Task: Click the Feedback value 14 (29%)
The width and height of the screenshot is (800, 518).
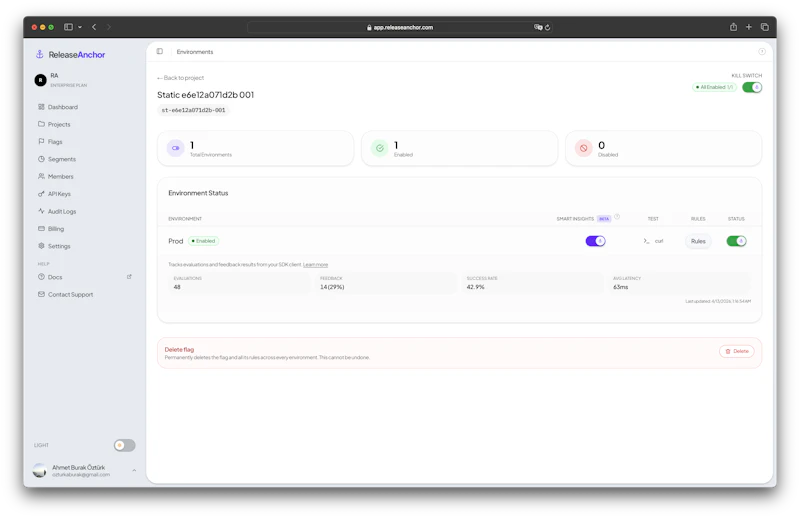Action: (332, 287)
